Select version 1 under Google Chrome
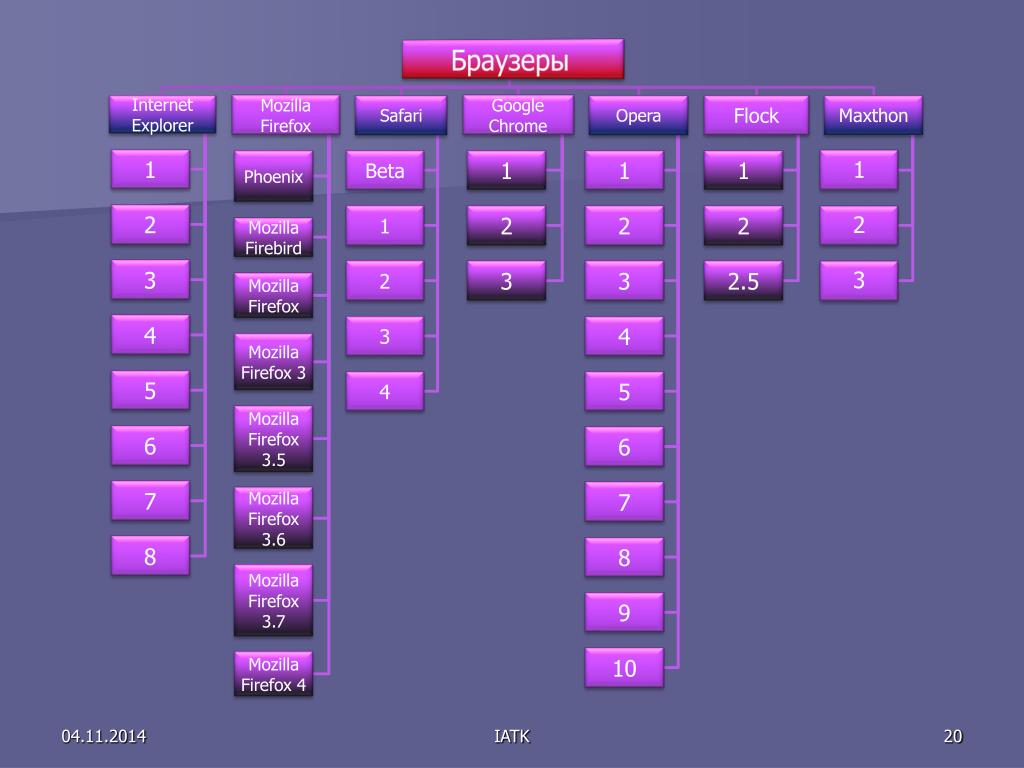Screen dimensions: 1024x768 506,171
